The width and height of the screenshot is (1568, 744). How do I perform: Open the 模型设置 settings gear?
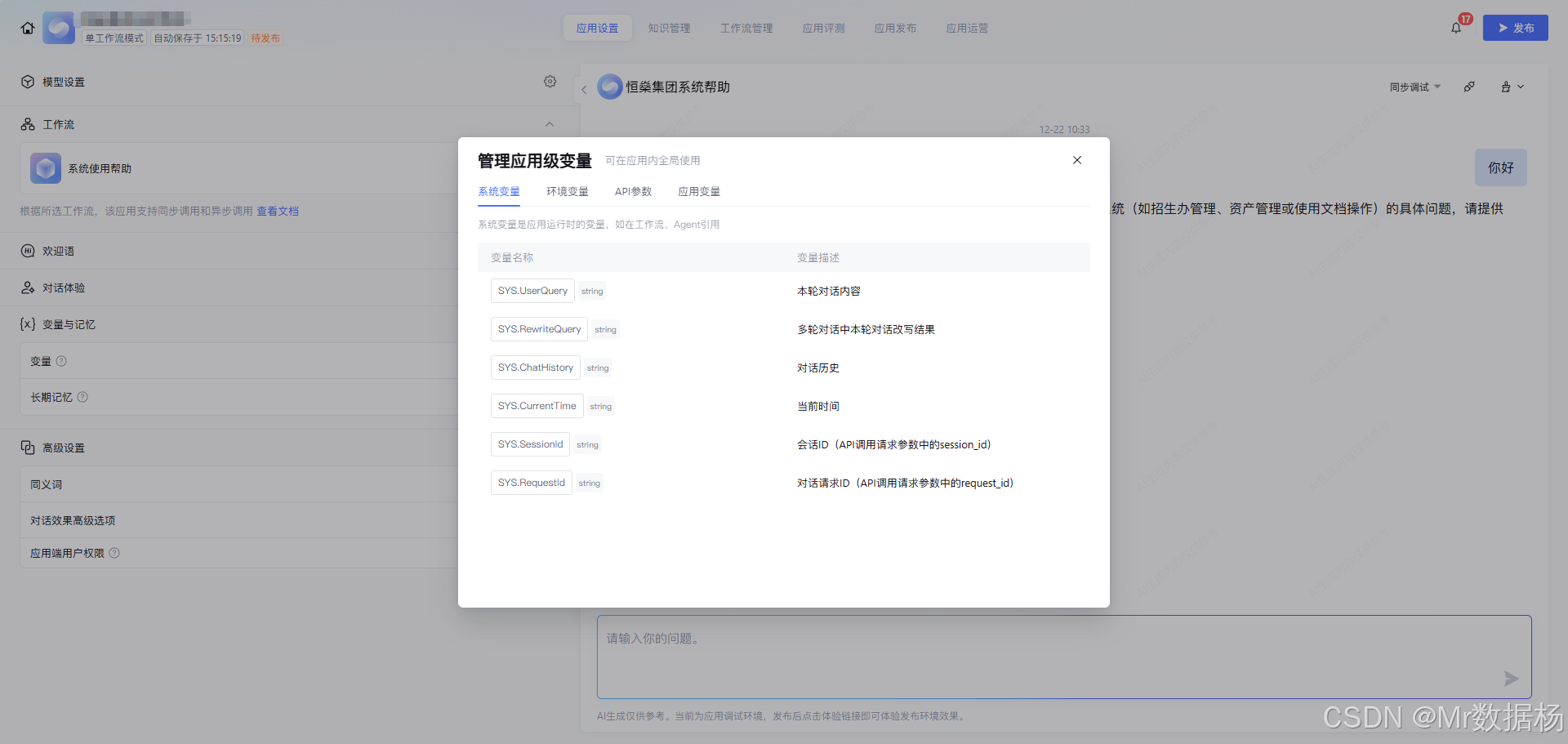[550, 81]
